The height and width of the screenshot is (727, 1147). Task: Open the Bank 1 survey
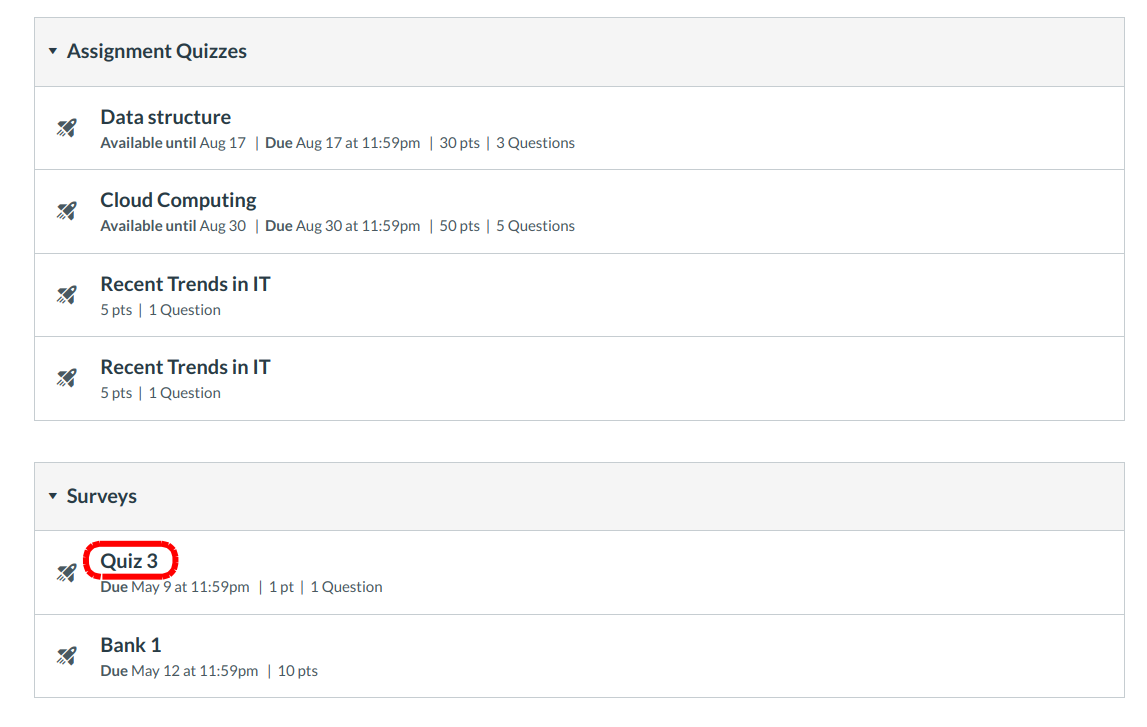coord(130,645)
